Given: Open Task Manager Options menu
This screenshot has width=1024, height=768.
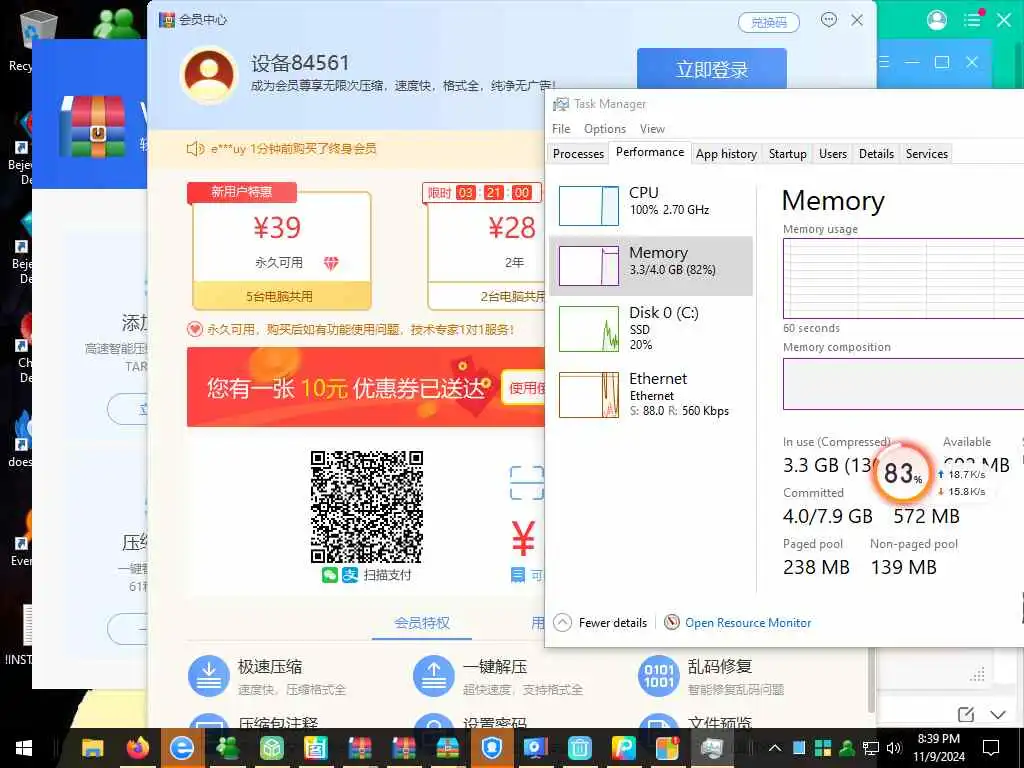Looking at the screenshot, I should click(x=605, y=129).
